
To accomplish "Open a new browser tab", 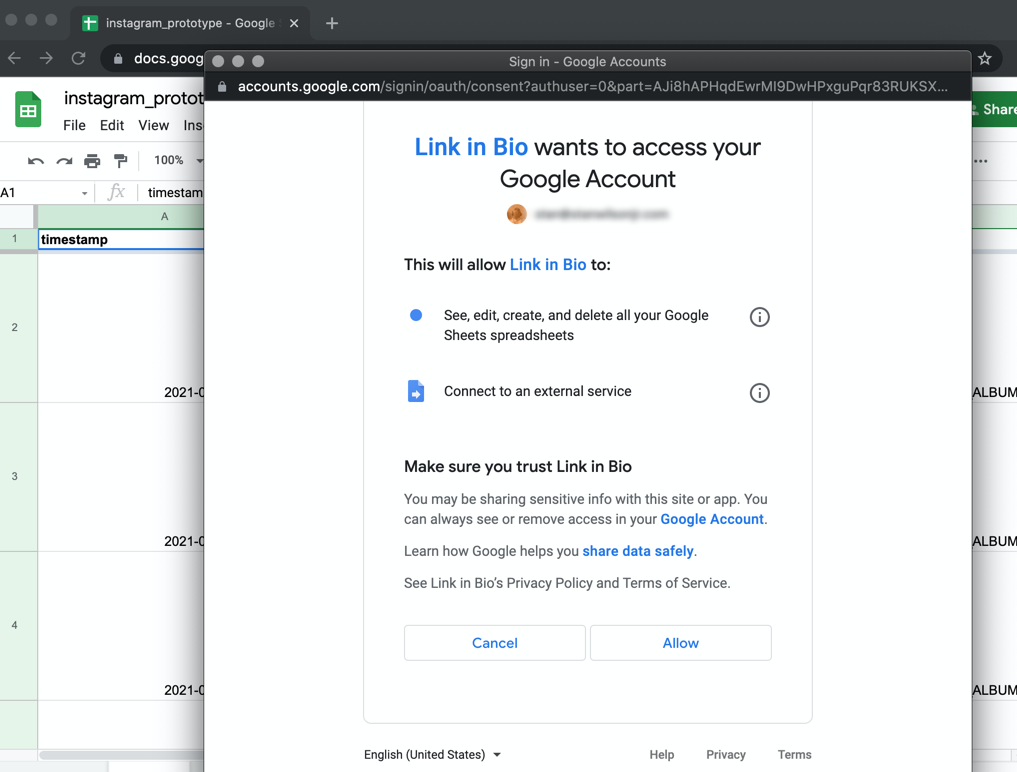I will point(332,23).
